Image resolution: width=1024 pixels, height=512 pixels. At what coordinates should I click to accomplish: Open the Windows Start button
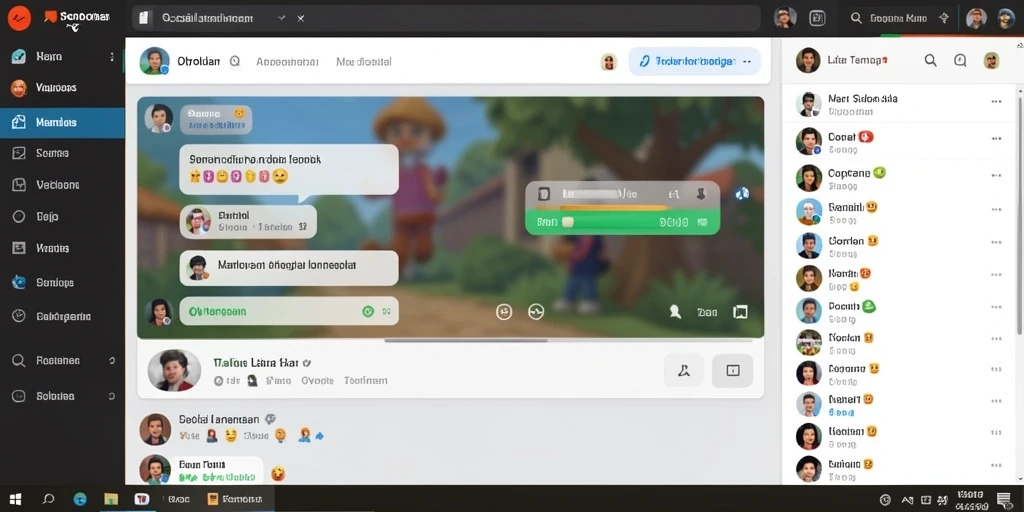coord(16,499)
